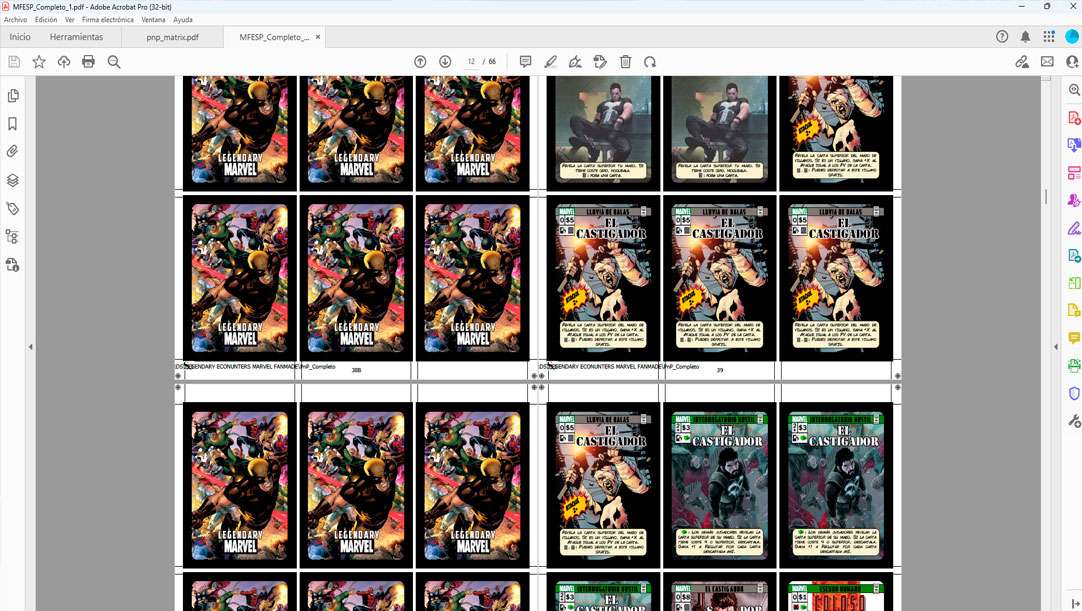Open the Protect shield tool in right pane
The image size is (1082, 611).
click(1074, 393)
